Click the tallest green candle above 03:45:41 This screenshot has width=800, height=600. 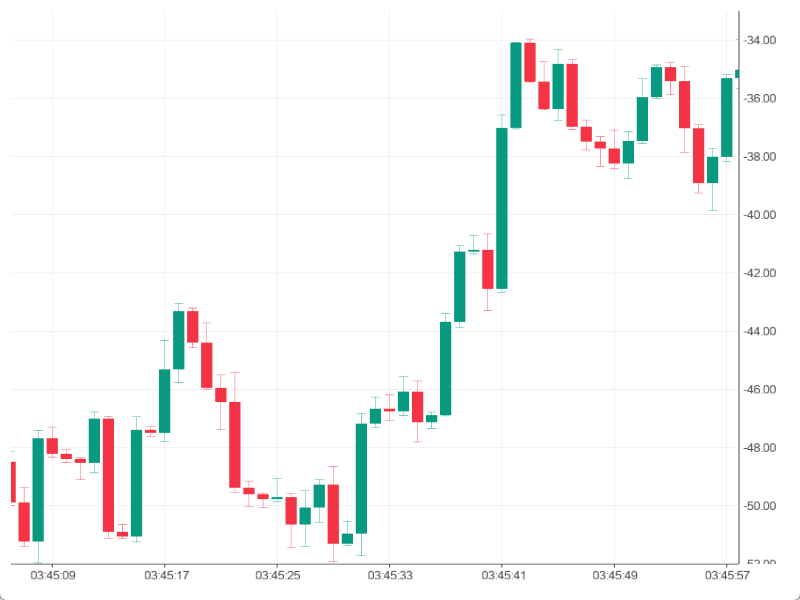click(x=502, y=208)
